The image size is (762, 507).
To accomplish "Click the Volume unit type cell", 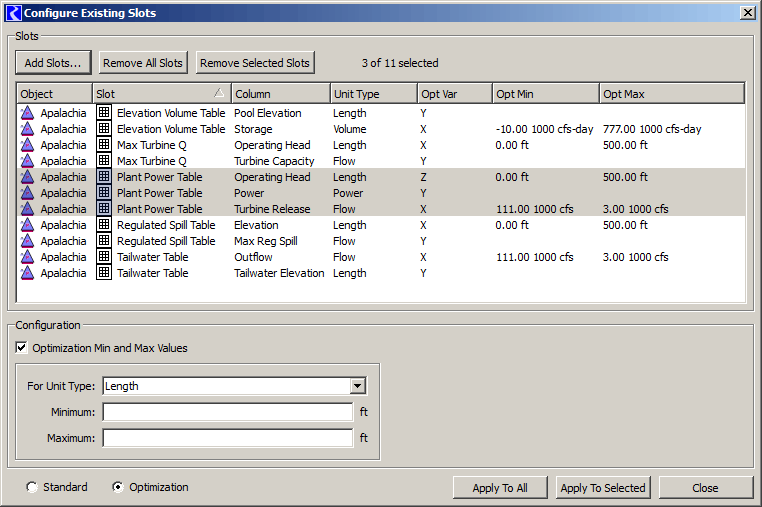I will pyautogui.click(x=349, y=129).
